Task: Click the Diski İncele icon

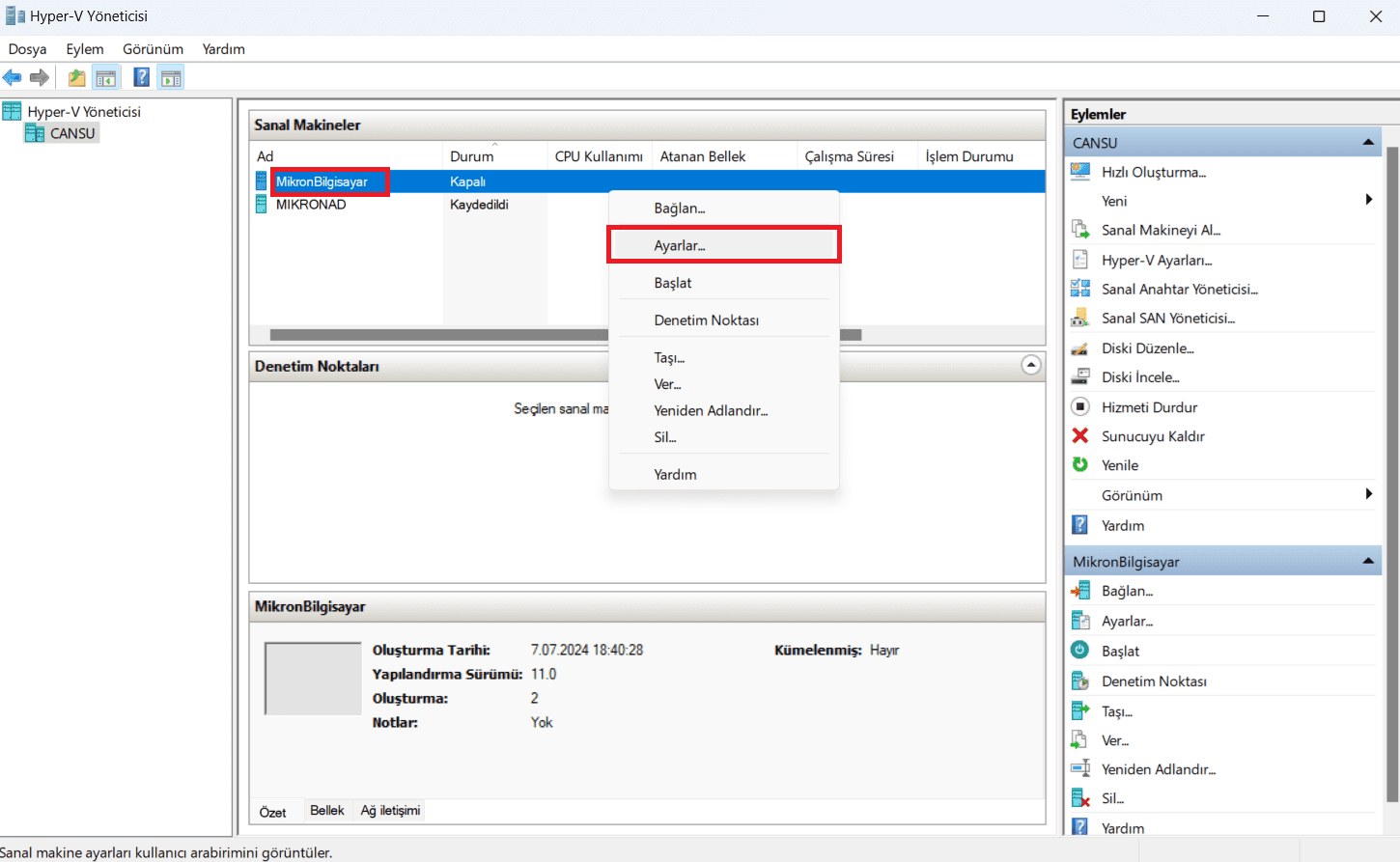Action: 1080,376
